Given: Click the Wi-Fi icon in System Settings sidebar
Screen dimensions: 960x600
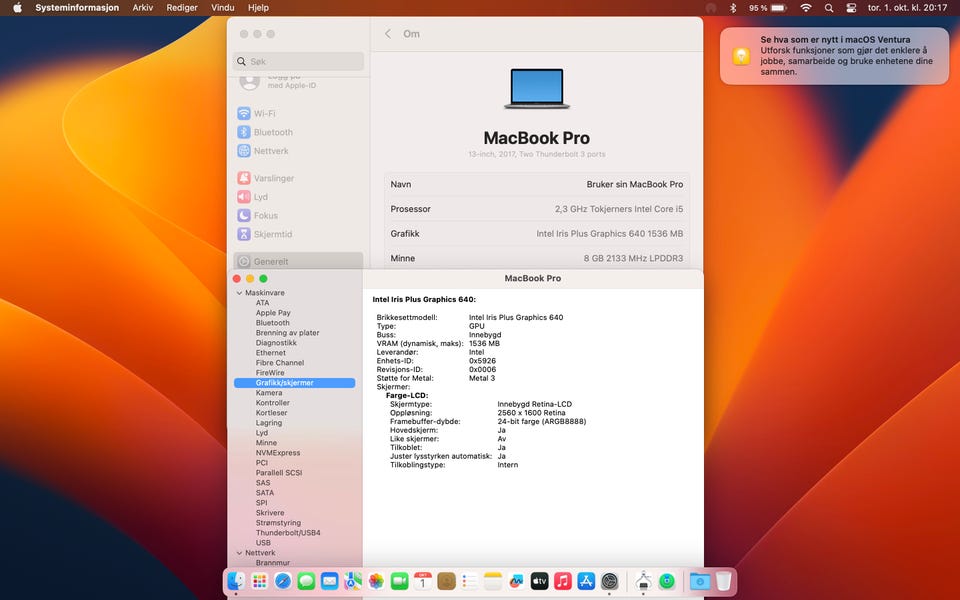Looking at the screenshot, I should coord(244,113).
